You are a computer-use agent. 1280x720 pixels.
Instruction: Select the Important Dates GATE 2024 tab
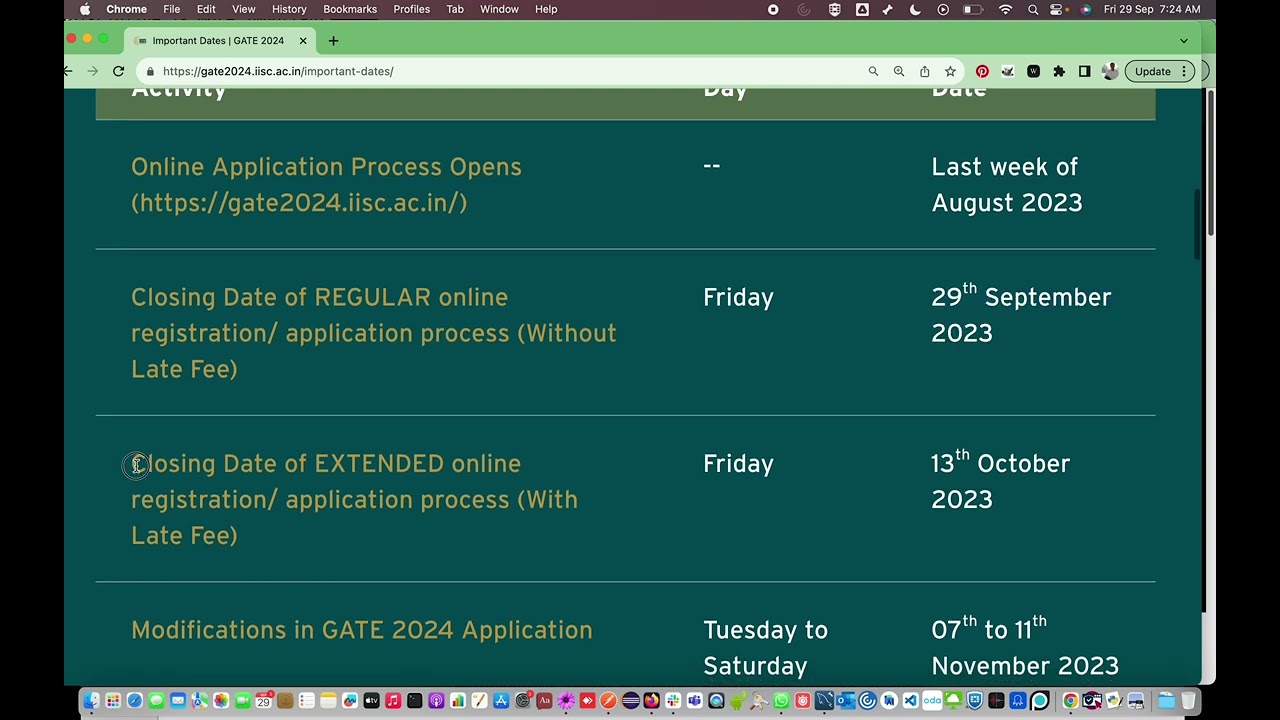[218, 41]
